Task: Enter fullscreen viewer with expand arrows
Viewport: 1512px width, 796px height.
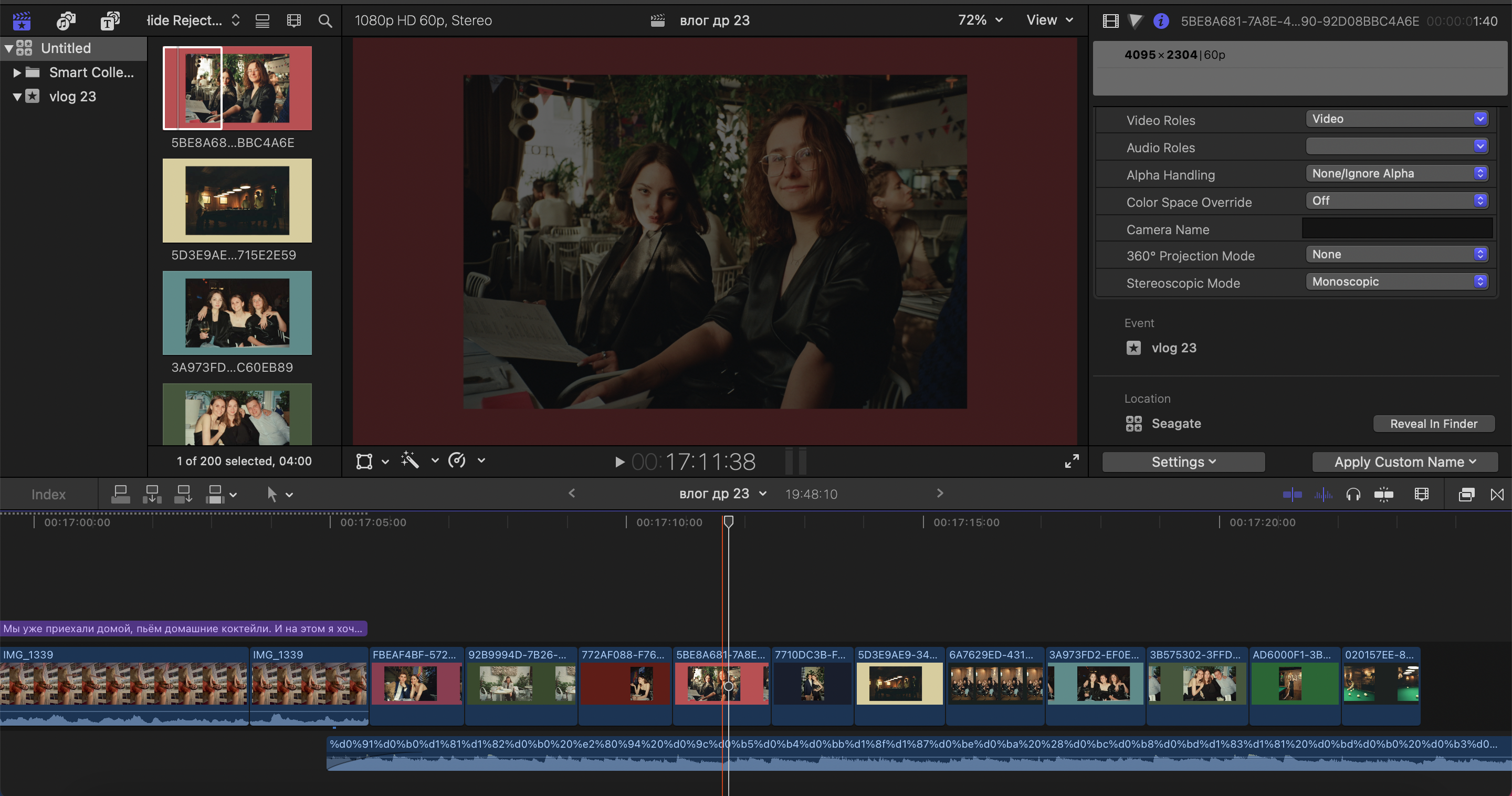Action: 1071,462
